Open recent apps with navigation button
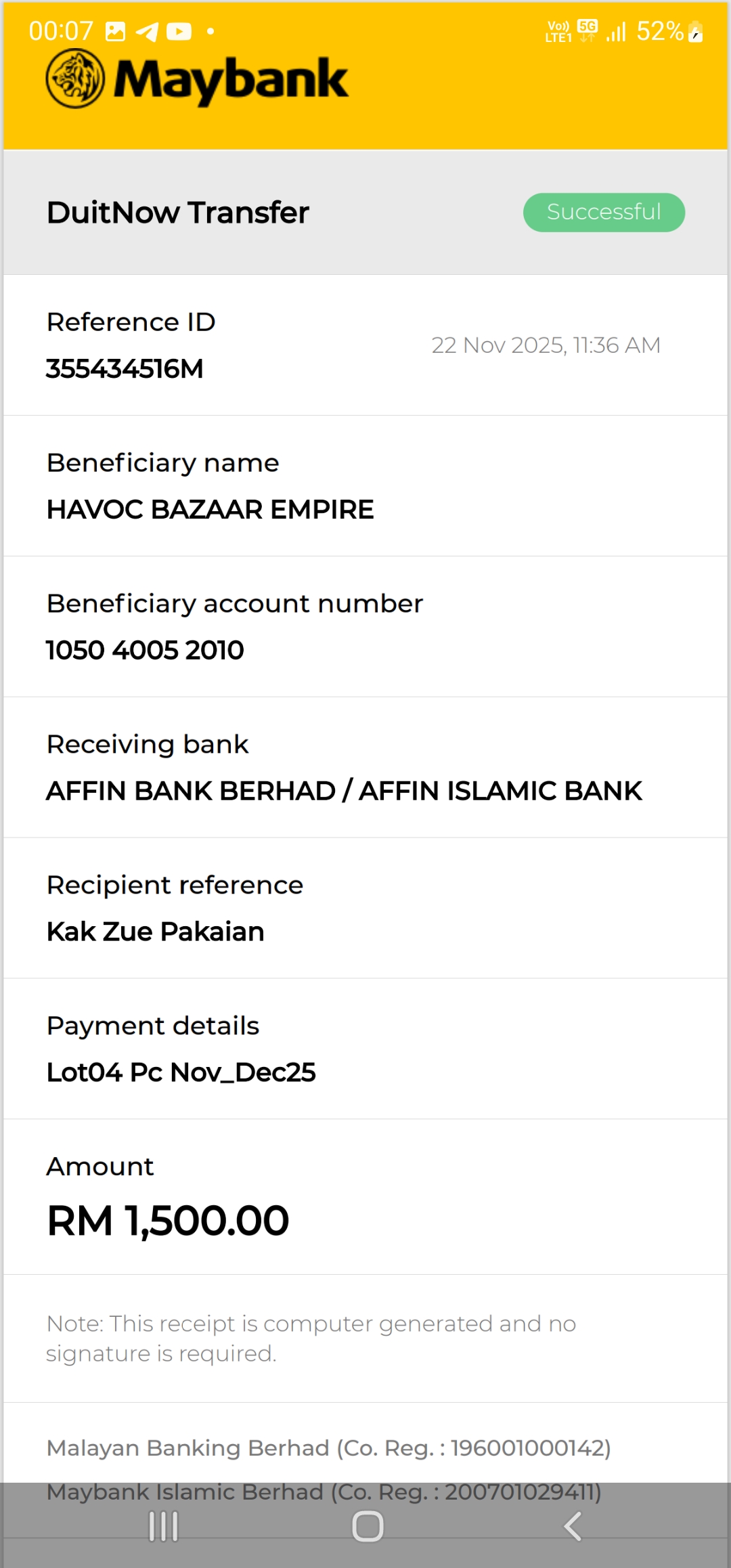Image resolution: width=731 pixels, height=1568 pixels. click(164, 1527)
